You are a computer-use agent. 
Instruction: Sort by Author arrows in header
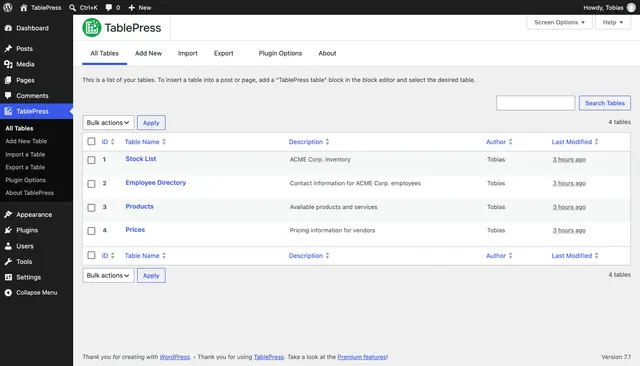(511, 142)
